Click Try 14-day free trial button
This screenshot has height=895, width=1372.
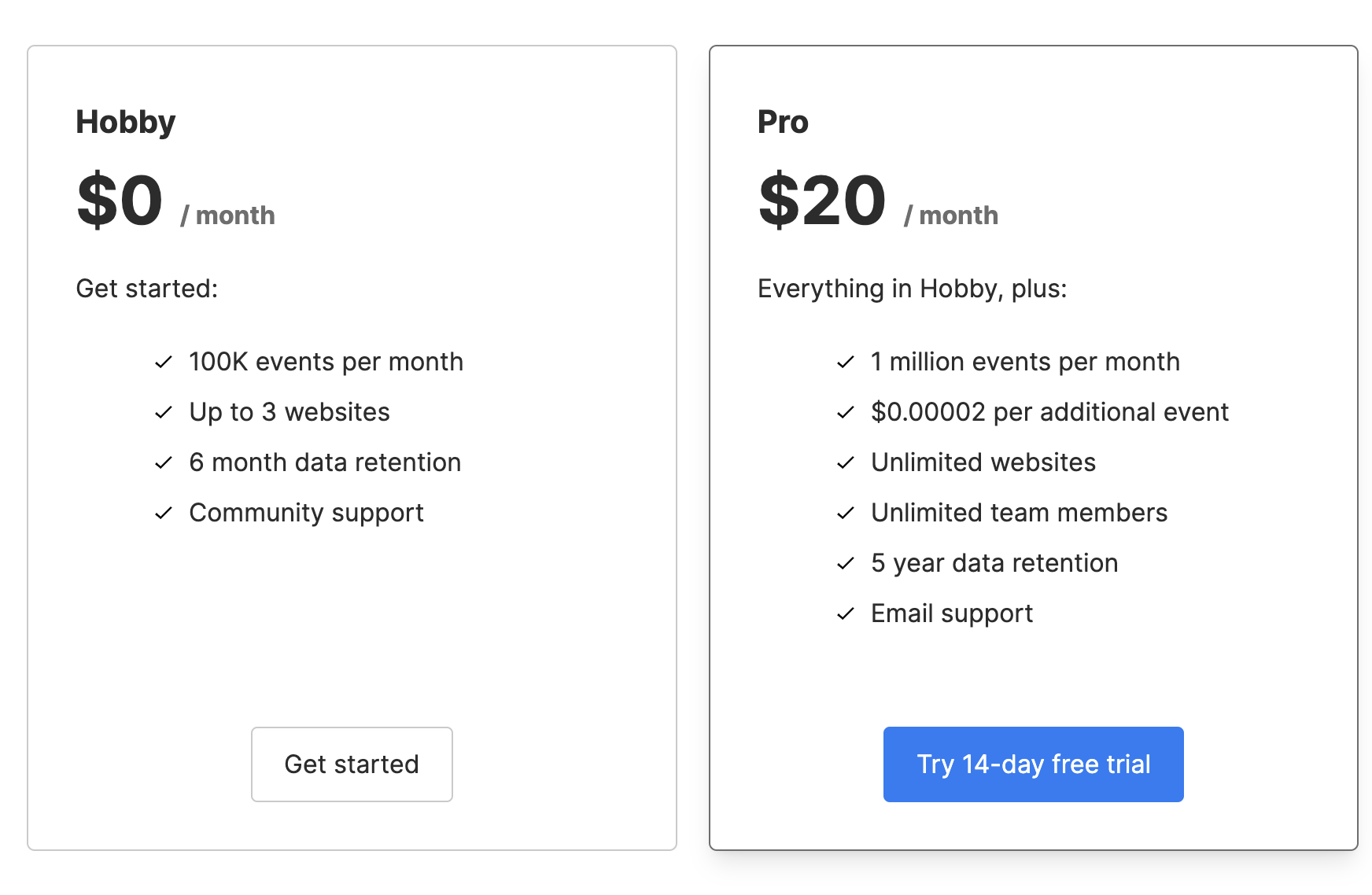[x=1033, y=764]
